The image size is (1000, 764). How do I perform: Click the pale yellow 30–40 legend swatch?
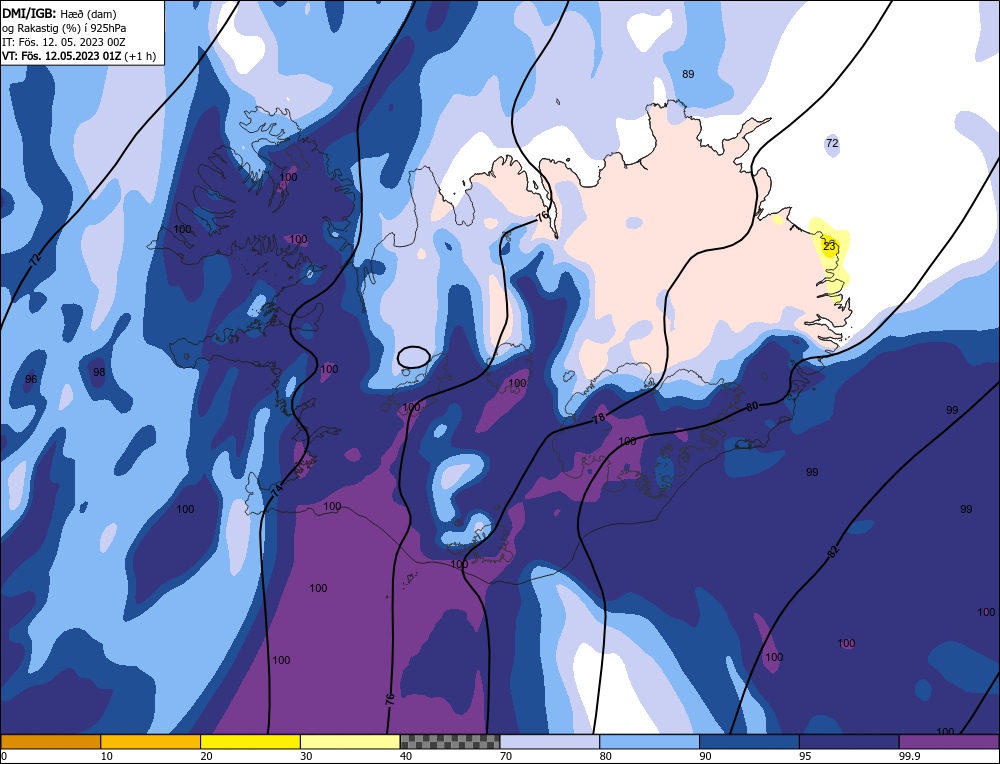pyautogui.click(x=350, y=741)
